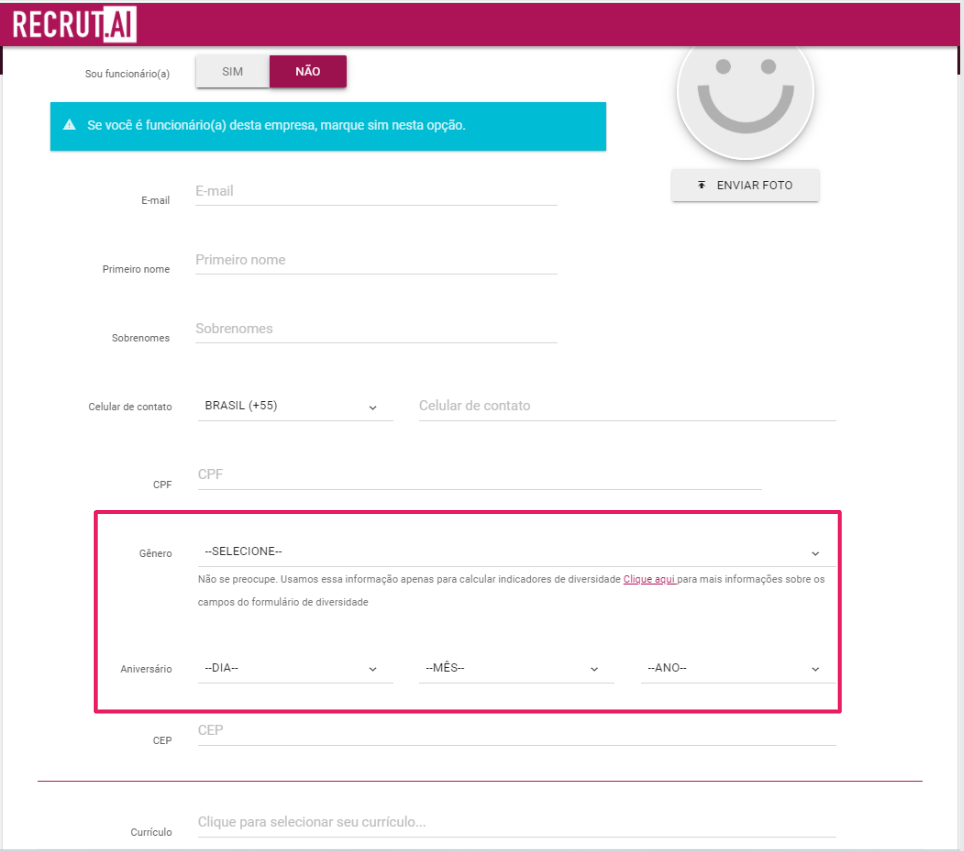Select NÃO for employee option
Image resolution: width=964 pixels, height=851 pixels.
(308, 71)
